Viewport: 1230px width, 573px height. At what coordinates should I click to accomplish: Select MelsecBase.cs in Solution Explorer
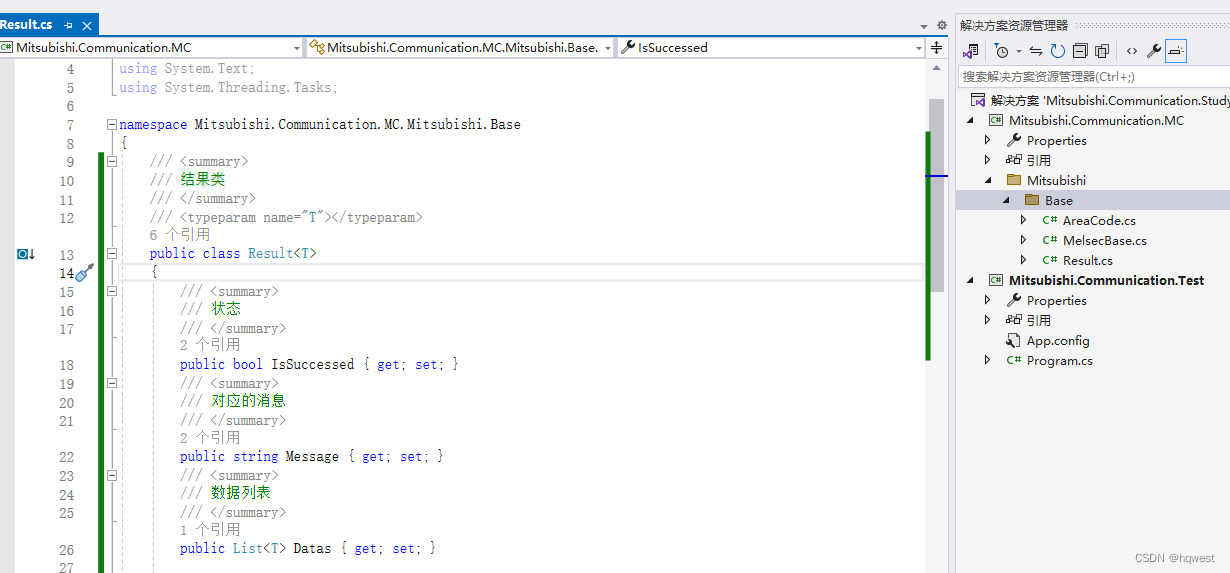(x=1104, y=240)
